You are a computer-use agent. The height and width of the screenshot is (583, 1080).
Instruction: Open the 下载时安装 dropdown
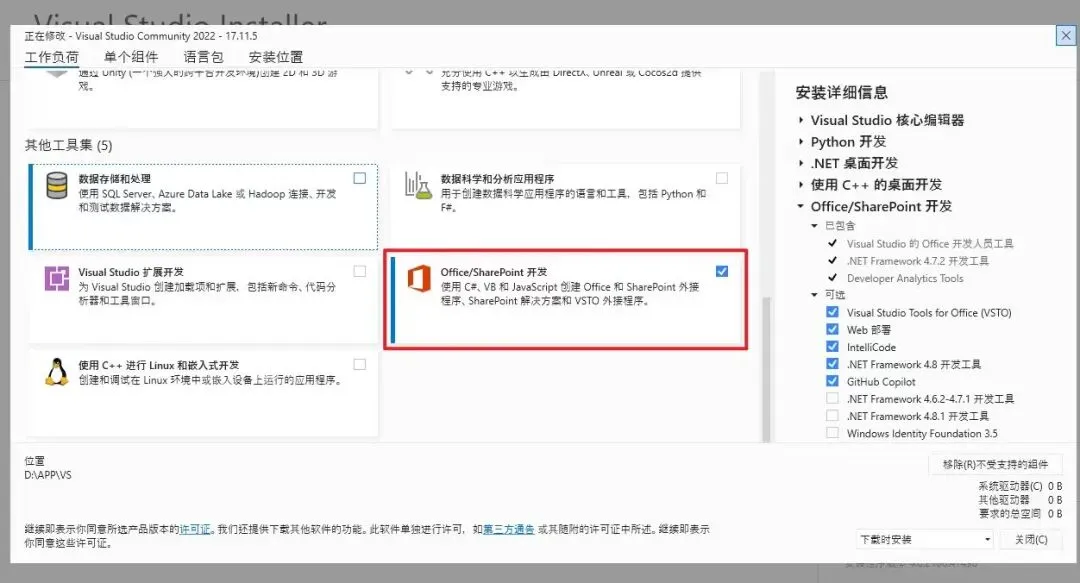pos(925,540)
